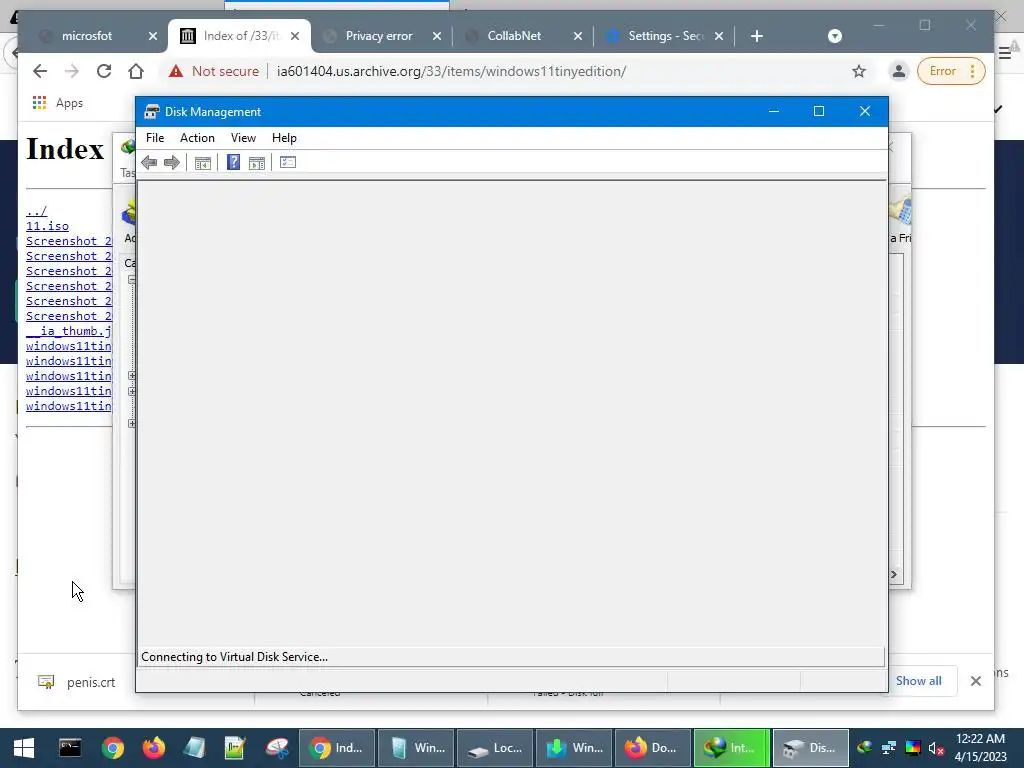
Task: Close the Settings tab
Action: [719, 36]
